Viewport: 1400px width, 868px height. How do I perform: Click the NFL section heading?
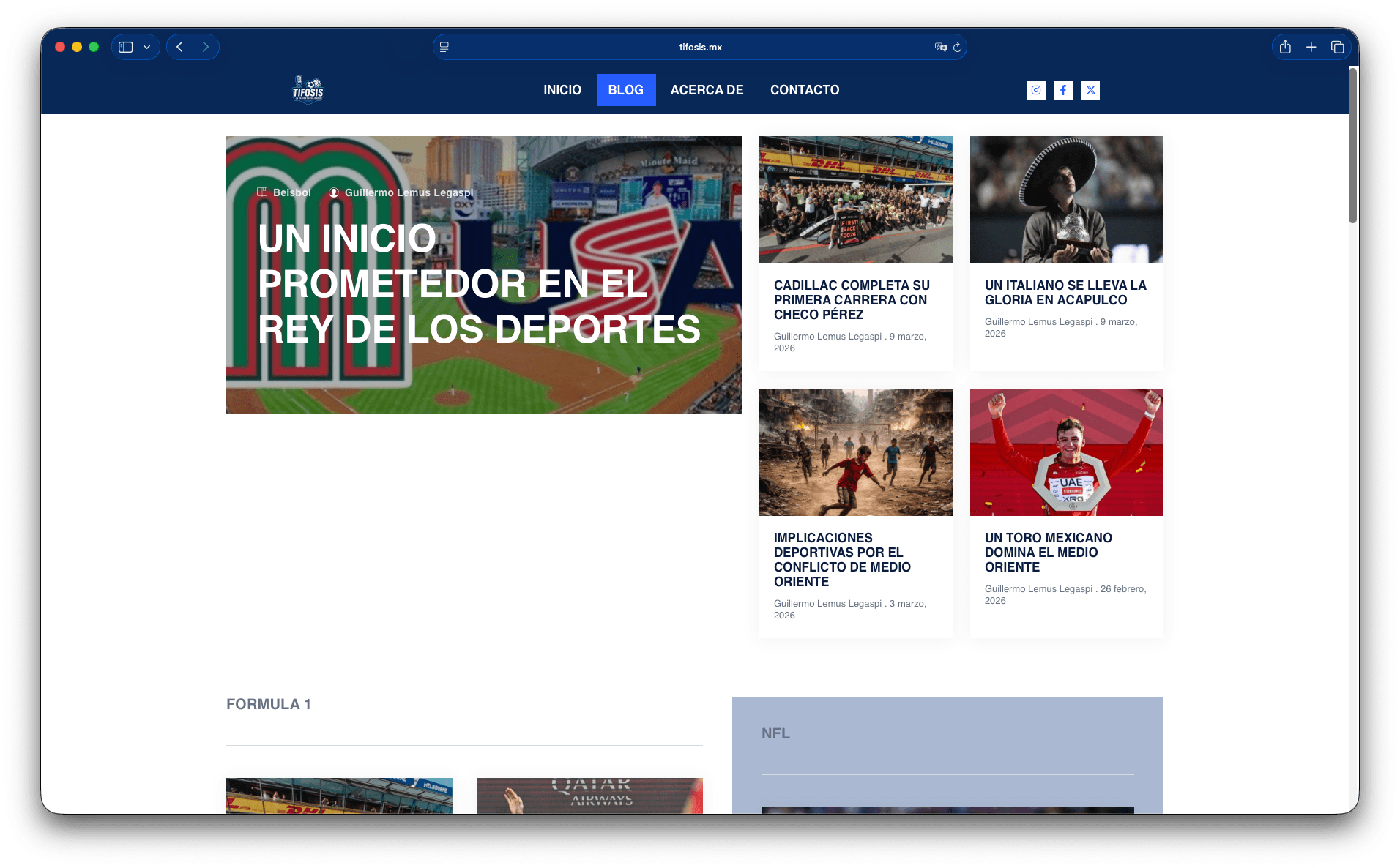775,733
